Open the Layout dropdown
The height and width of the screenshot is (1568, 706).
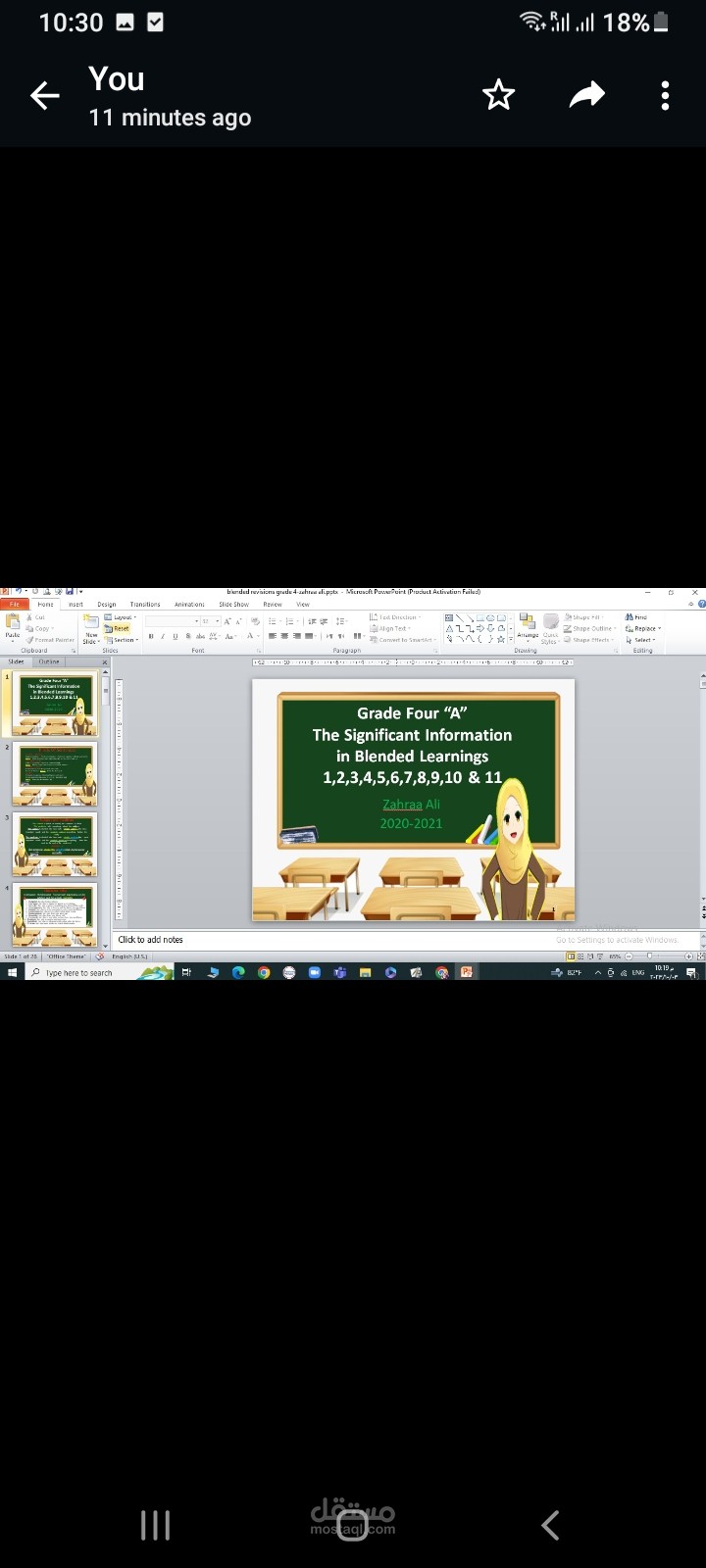pos(120,617)
